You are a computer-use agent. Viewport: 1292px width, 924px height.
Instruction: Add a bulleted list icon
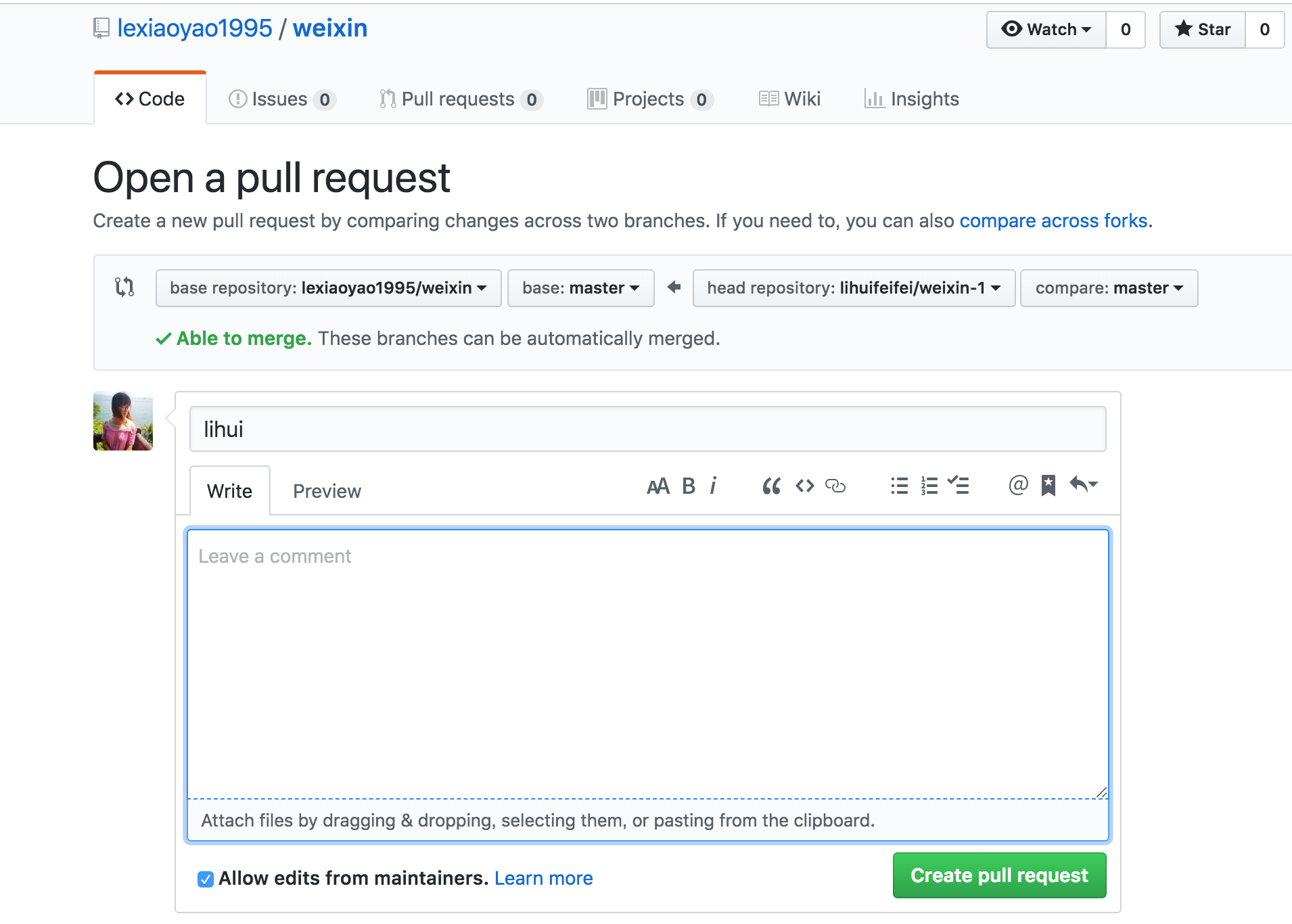[x=900, y=486]
